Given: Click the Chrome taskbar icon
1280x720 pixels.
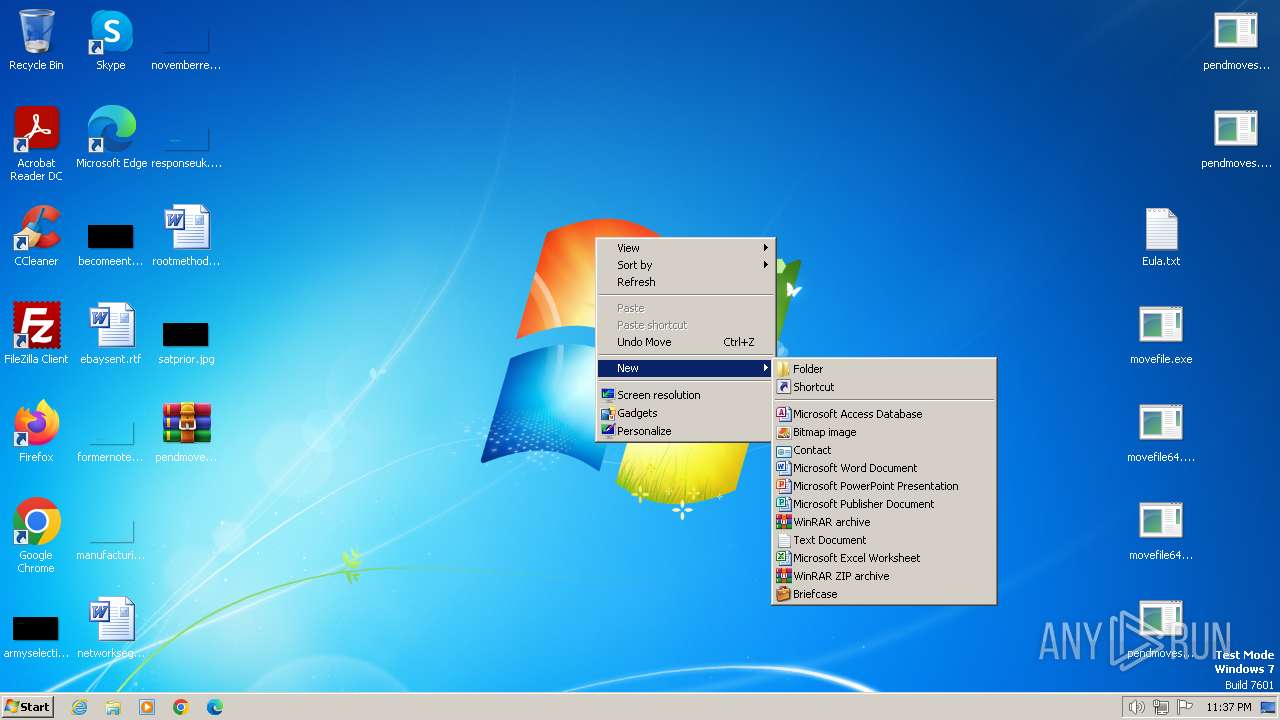Looking at the screenshot, I should [181, 707].
